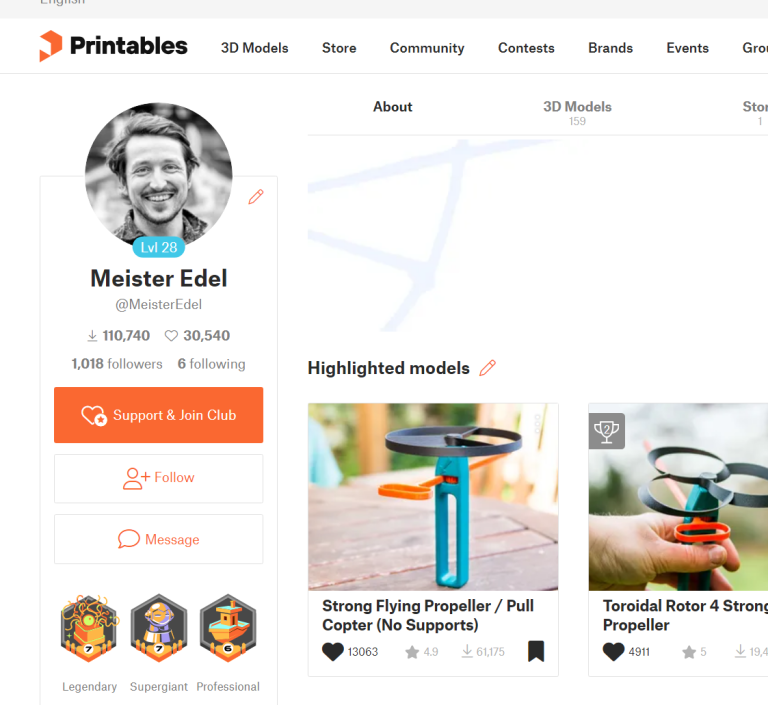Select the About profile tab
The width and height of the screenshot is (768, 705).
pyautogui.click(x=393, y=107)
